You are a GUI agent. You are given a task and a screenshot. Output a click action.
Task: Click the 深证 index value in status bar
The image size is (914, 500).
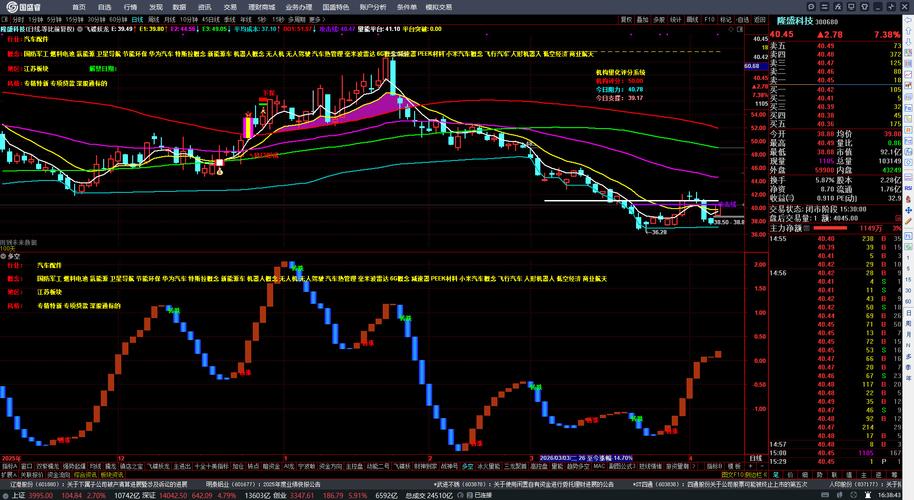[x=173, y=495]
